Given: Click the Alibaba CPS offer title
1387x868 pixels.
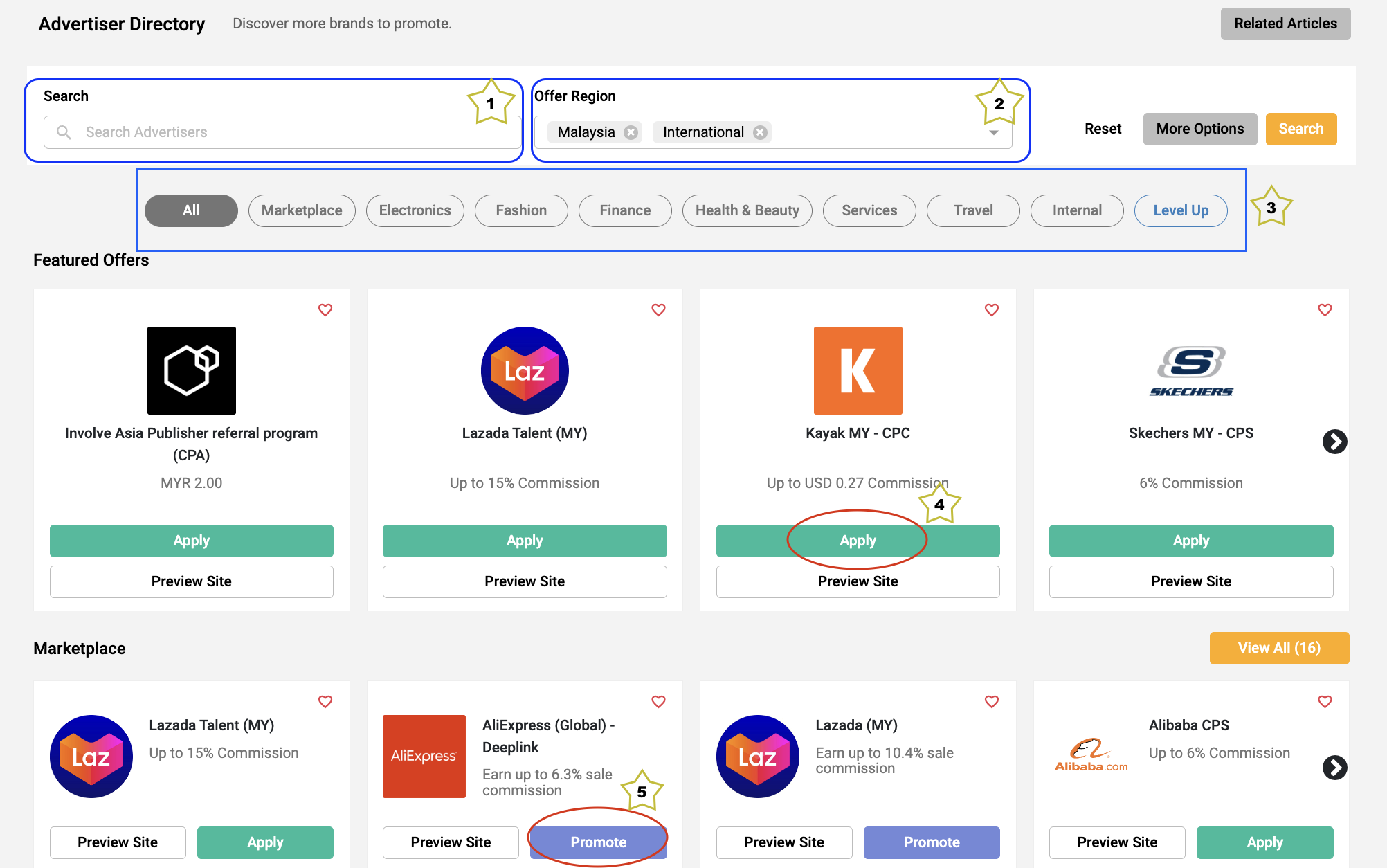Looking at the screenshot, I should [x=1189, y=725].
